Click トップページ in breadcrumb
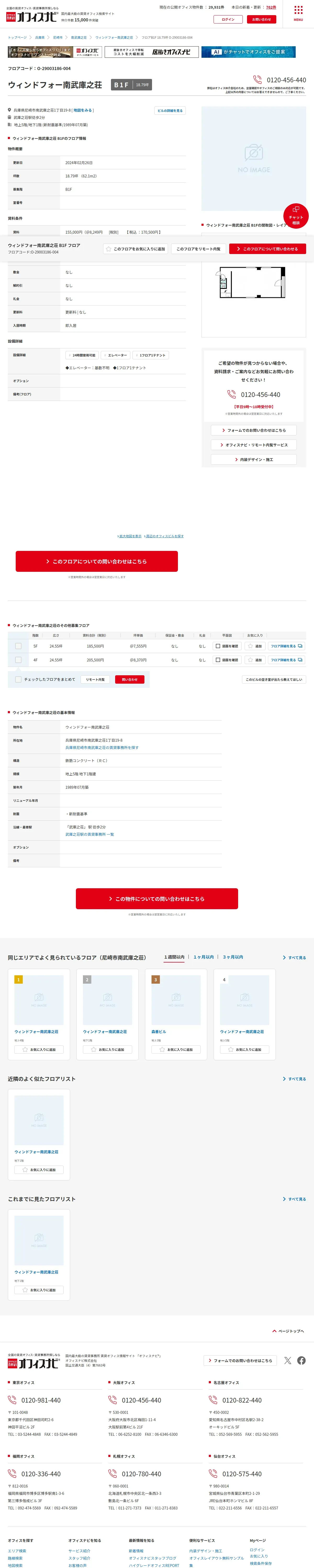Image resolution: width=314 pixels, height=1568 pixels. point(17,38)
